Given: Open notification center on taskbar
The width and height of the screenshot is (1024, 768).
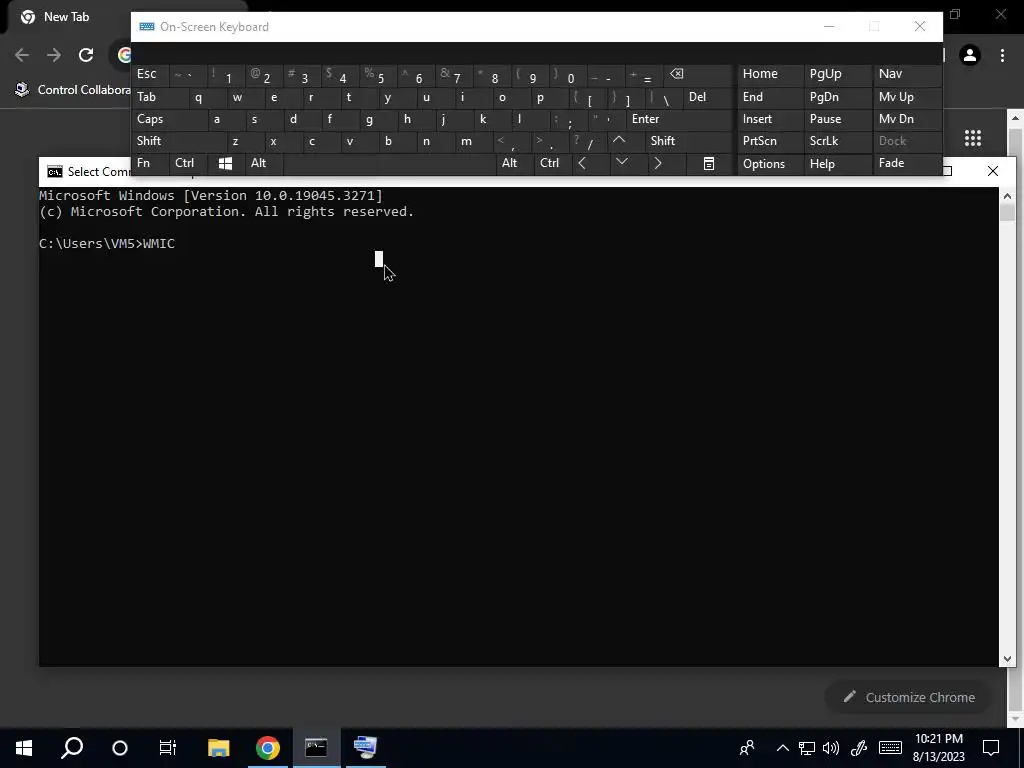Looking at the screenshot, I should [x=991, y=747].
